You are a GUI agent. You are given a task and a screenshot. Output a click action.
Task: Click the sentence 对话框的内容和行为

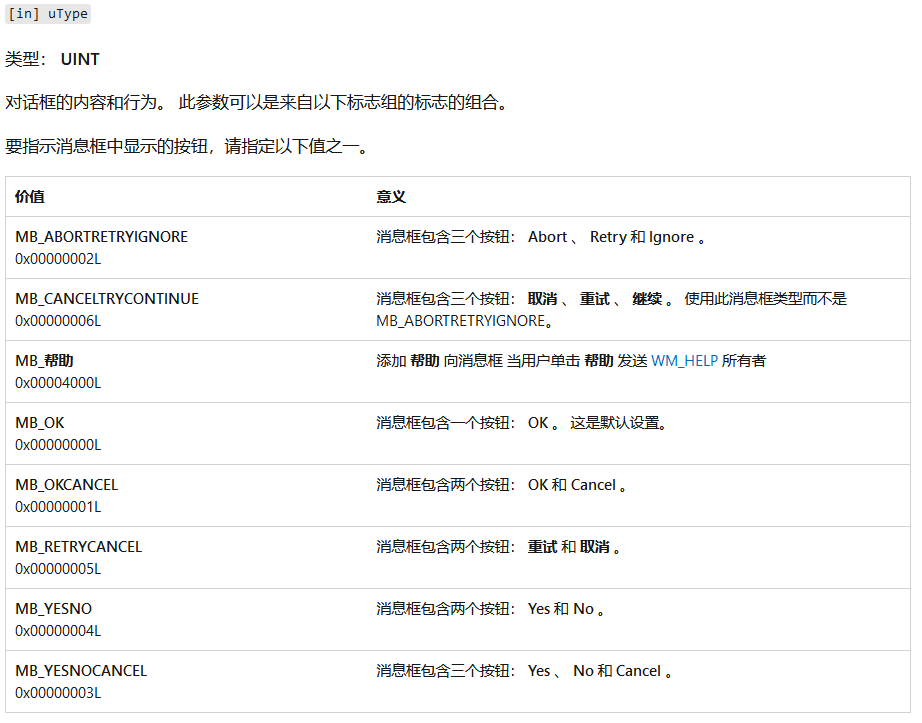pyautogui.click(x=86, y=103)
